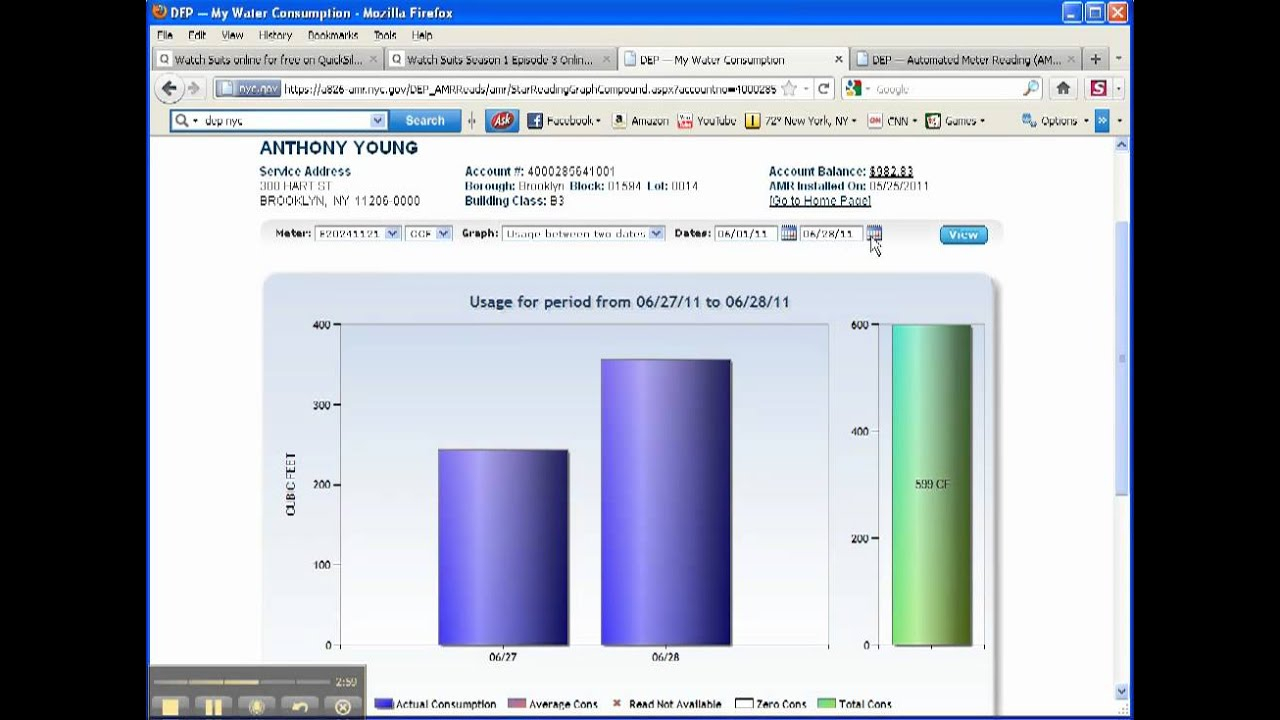Click the end date 06/28/11 field

pos(831,233)
